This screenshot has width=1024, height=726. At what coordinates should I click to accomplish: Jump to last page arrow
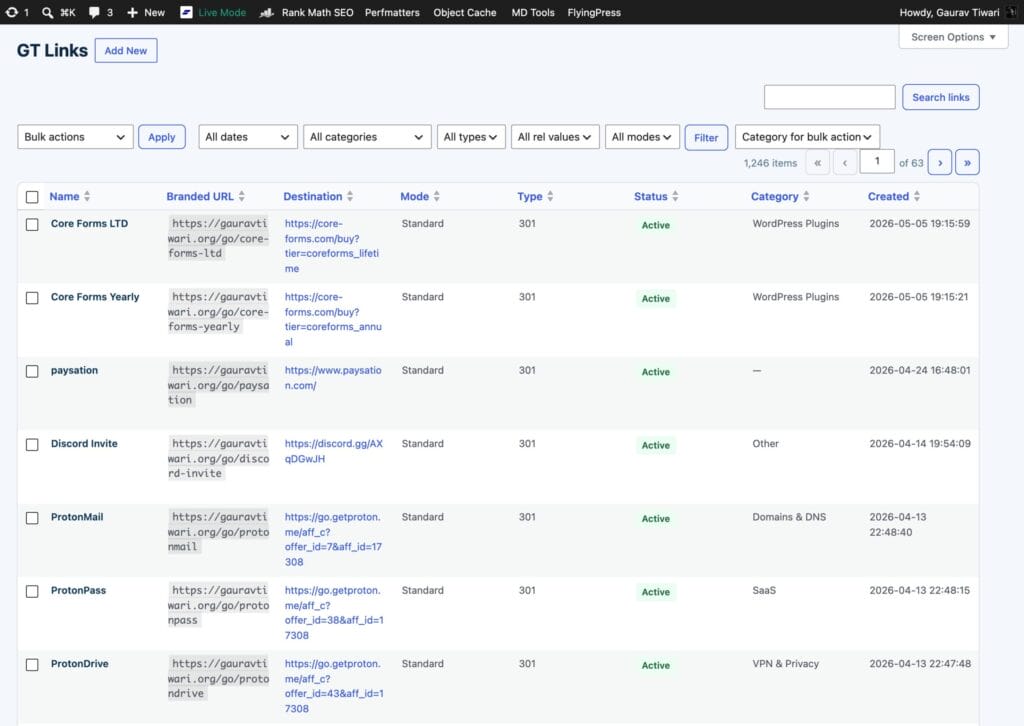coord(967,163)
